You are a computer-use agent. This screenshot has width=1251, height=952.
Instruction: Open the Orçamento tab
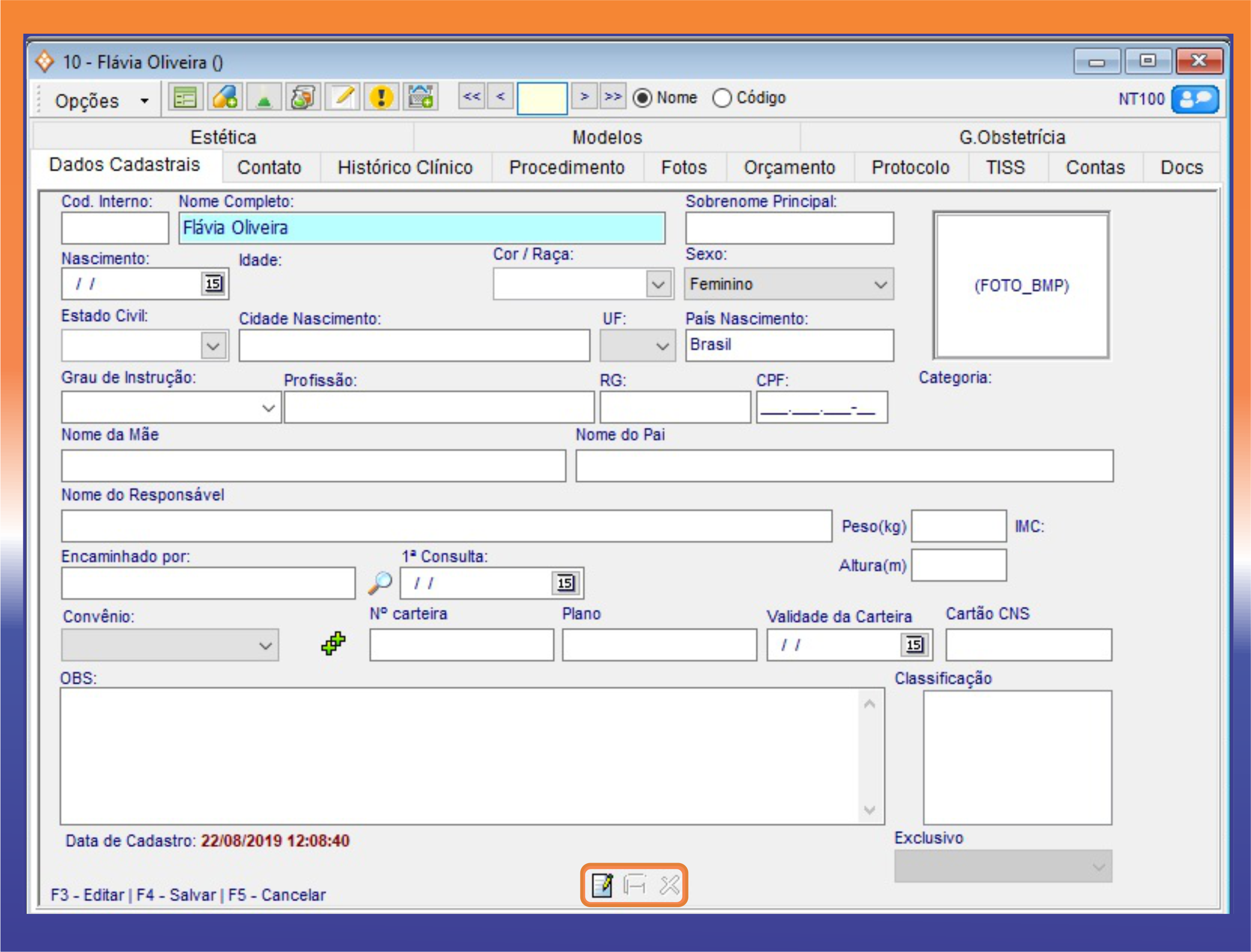[789, 168]
